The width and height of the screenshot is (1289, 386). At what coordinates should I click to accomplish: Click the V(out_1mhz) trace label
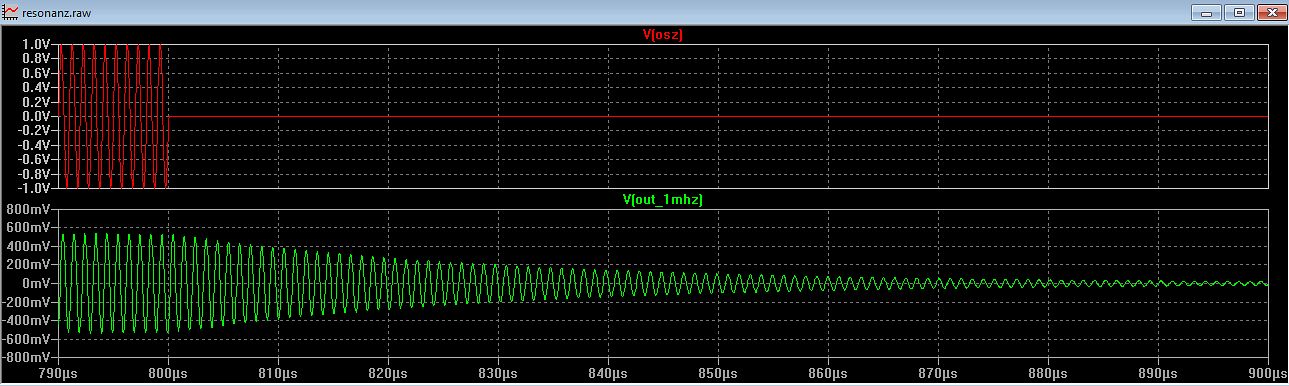tap(663, 200)
